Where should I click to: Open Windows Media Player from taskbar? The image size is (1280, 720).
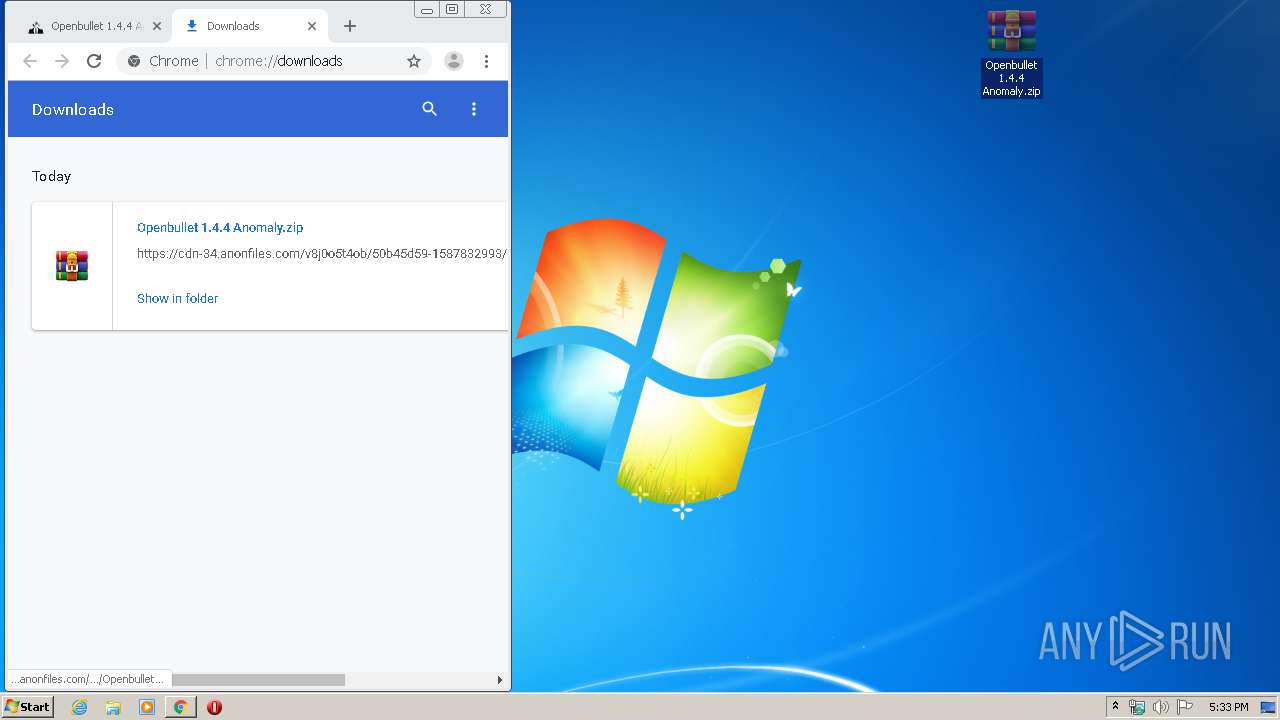147,707
